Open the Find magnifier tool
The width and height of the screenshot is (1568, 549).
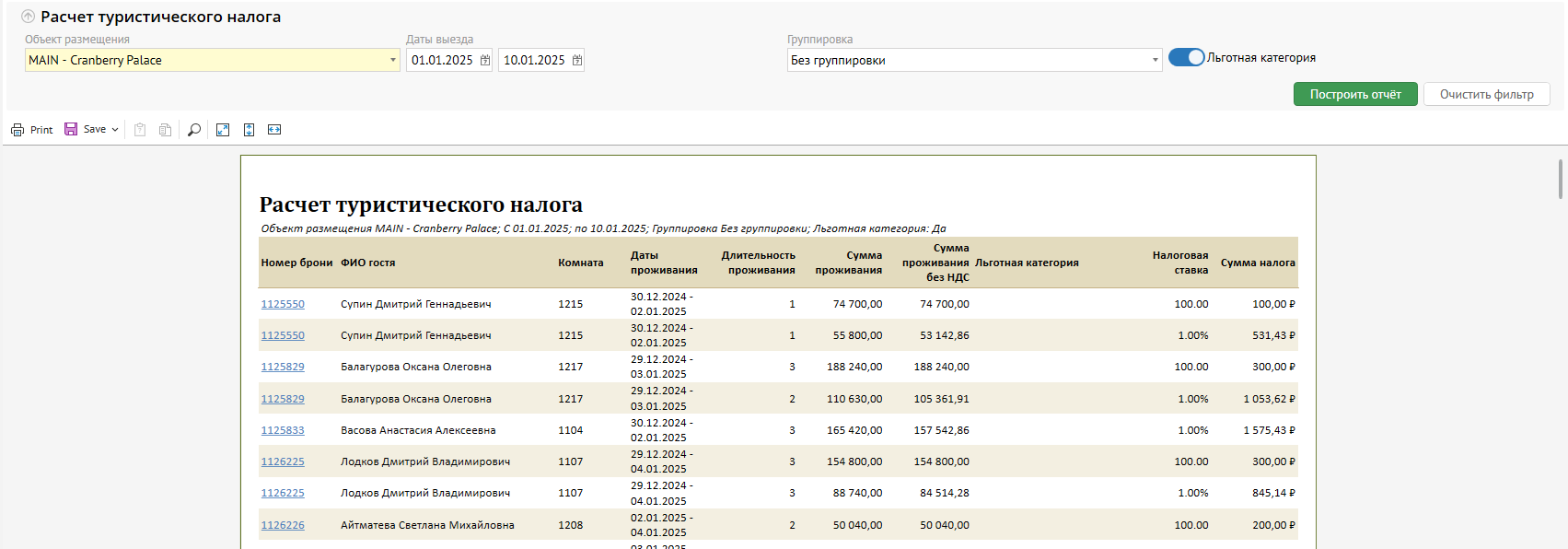[194, 130]
